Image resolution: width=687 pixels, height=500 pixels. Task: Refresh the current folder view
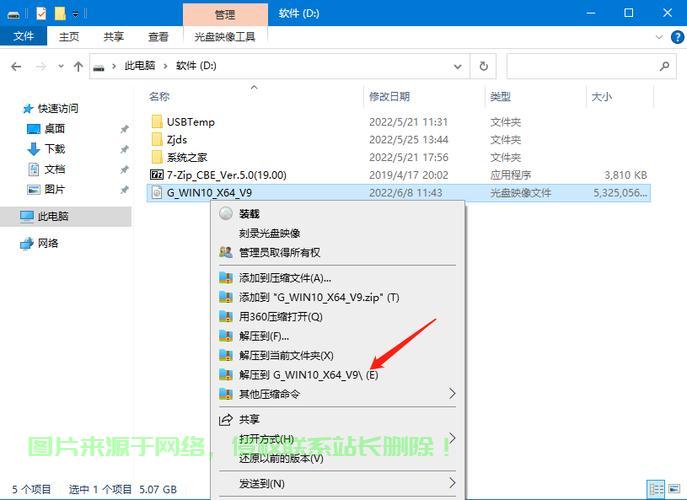(x=483, y=66)
